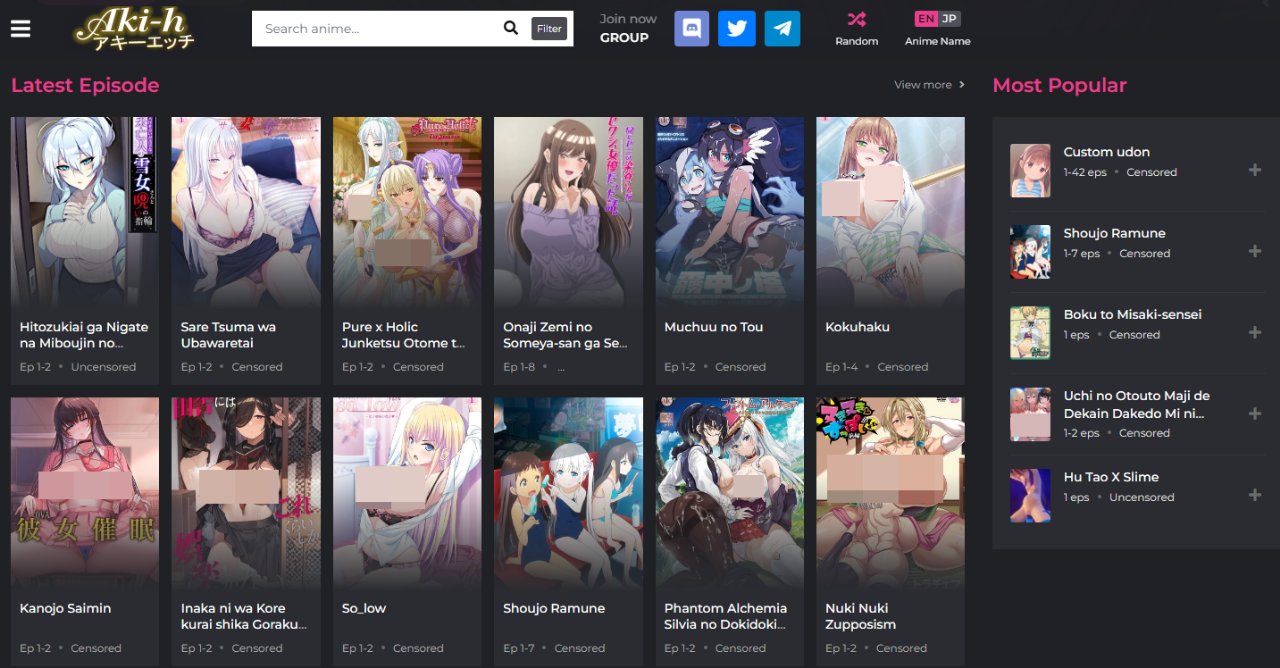Open the Muchuu no Tou title link
The height and width of the screenshot is (668, 1280).
tap(713, 327)
